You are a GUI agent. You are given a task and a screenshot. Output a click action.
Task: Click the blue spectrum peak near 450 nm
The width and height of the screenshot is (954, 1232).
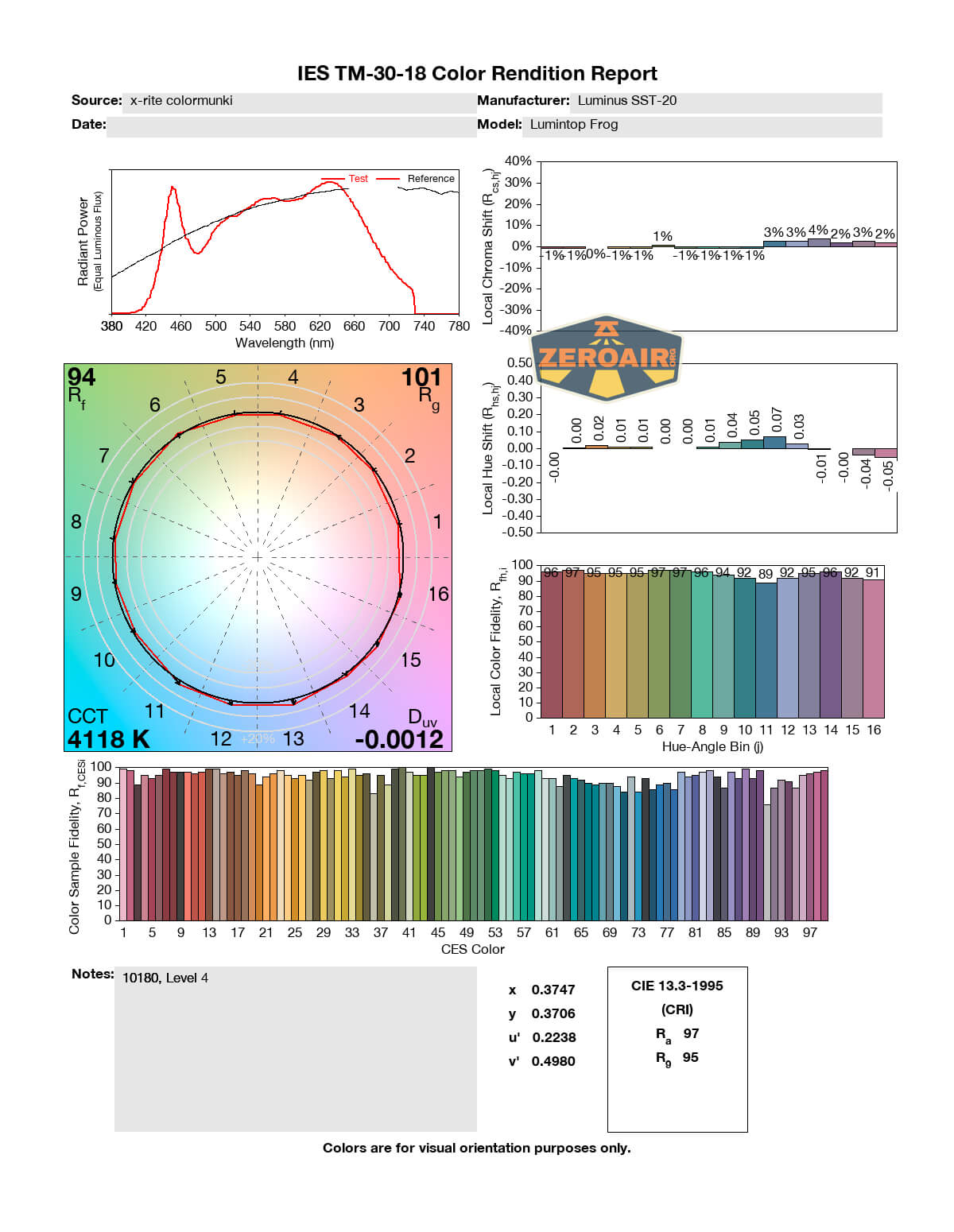[173, 188]
